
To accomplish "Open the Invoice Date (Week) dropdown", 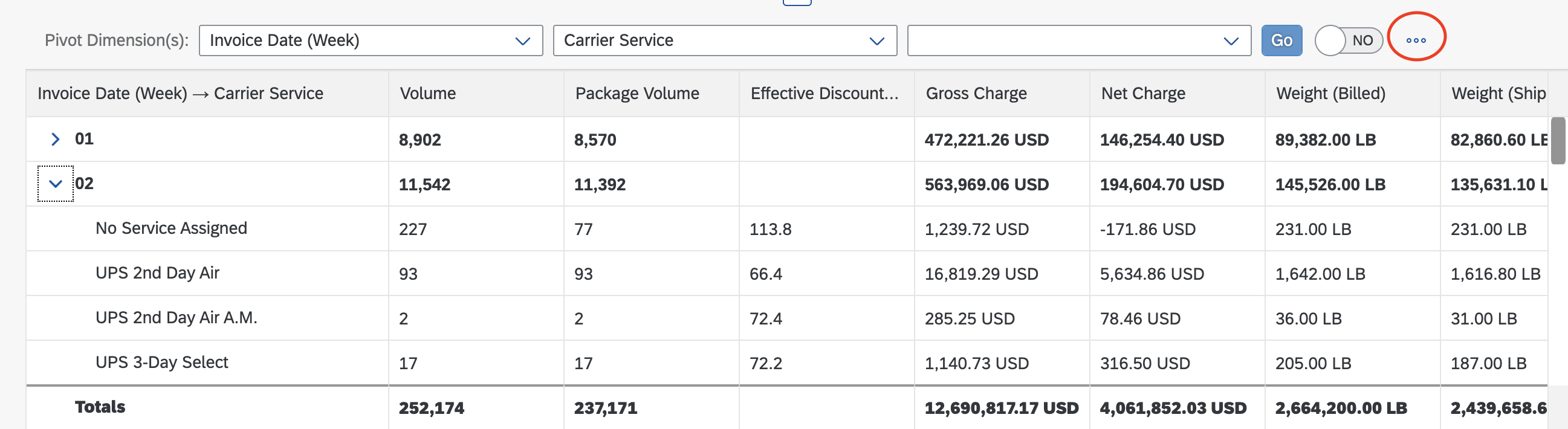I will tap(371, 40).
